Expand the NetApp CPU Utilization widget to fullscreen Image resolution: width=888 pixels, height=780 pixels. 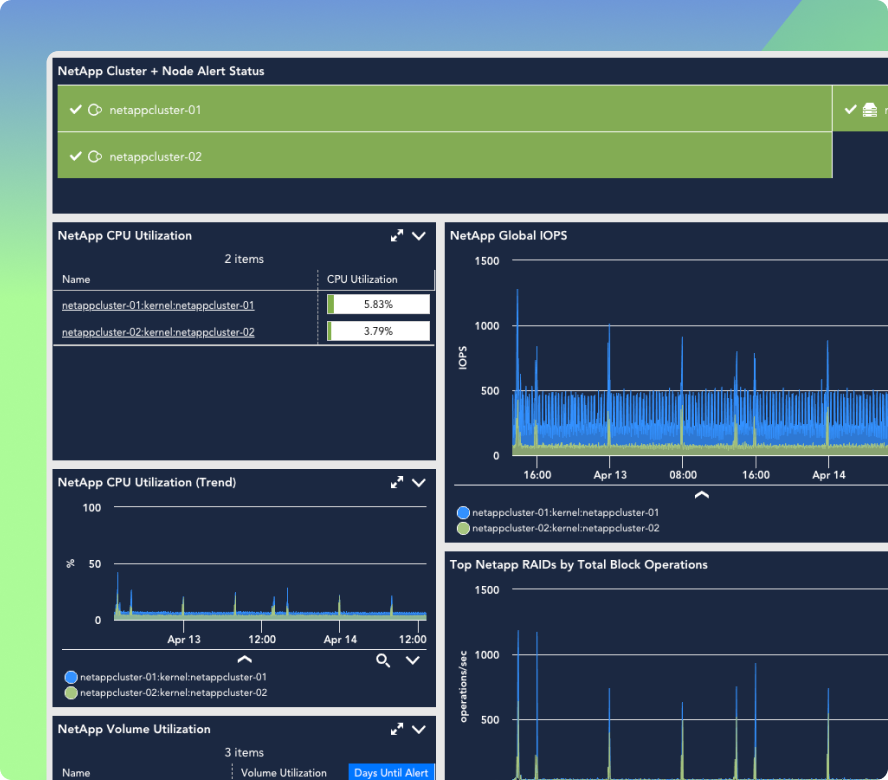[x=397, y=236]
